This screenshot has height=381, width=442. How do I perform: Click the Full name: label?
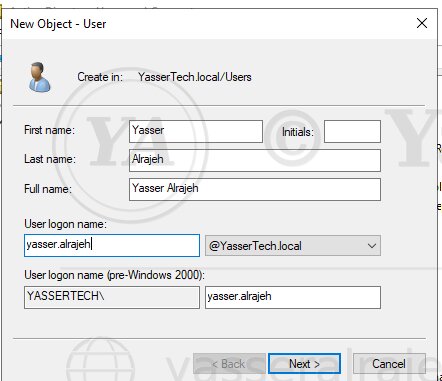point(48,189)
